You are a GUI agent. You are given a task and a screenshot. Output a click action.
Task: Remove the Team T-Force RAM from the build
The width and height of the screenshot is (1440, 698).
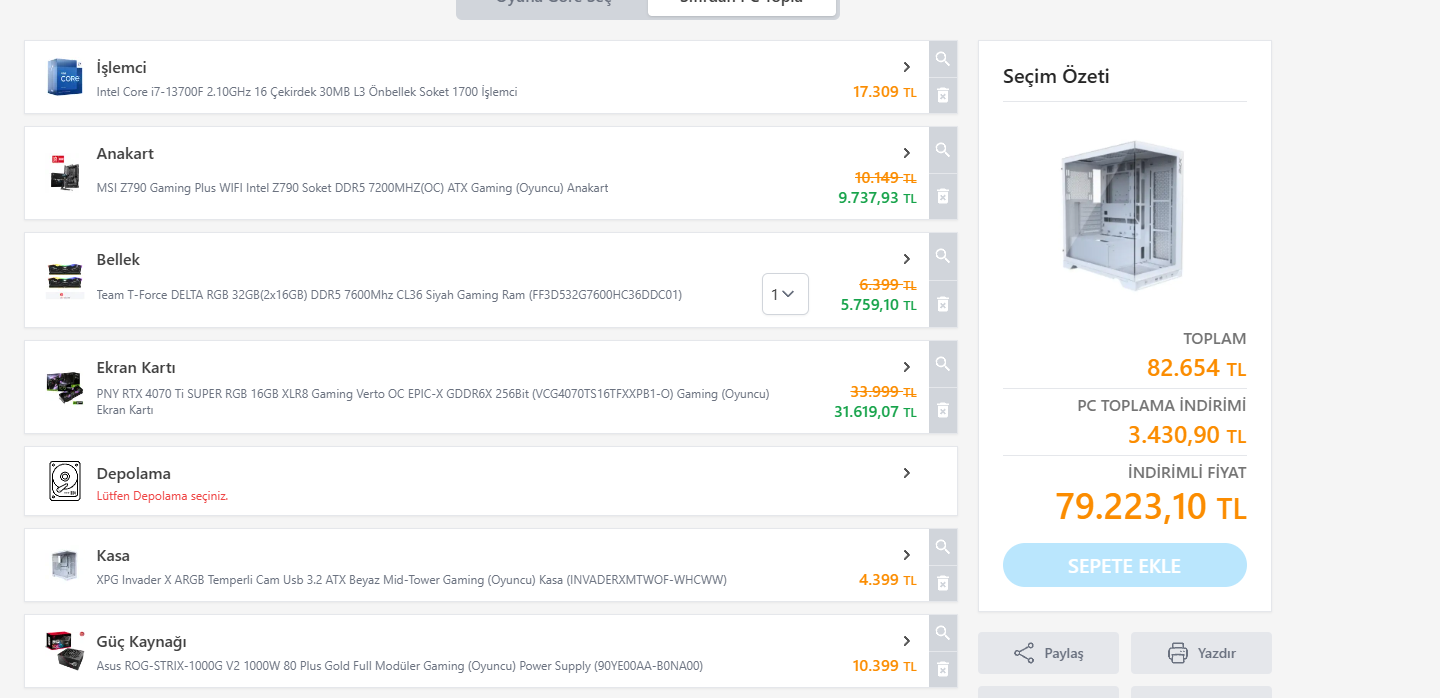[942, 304]
